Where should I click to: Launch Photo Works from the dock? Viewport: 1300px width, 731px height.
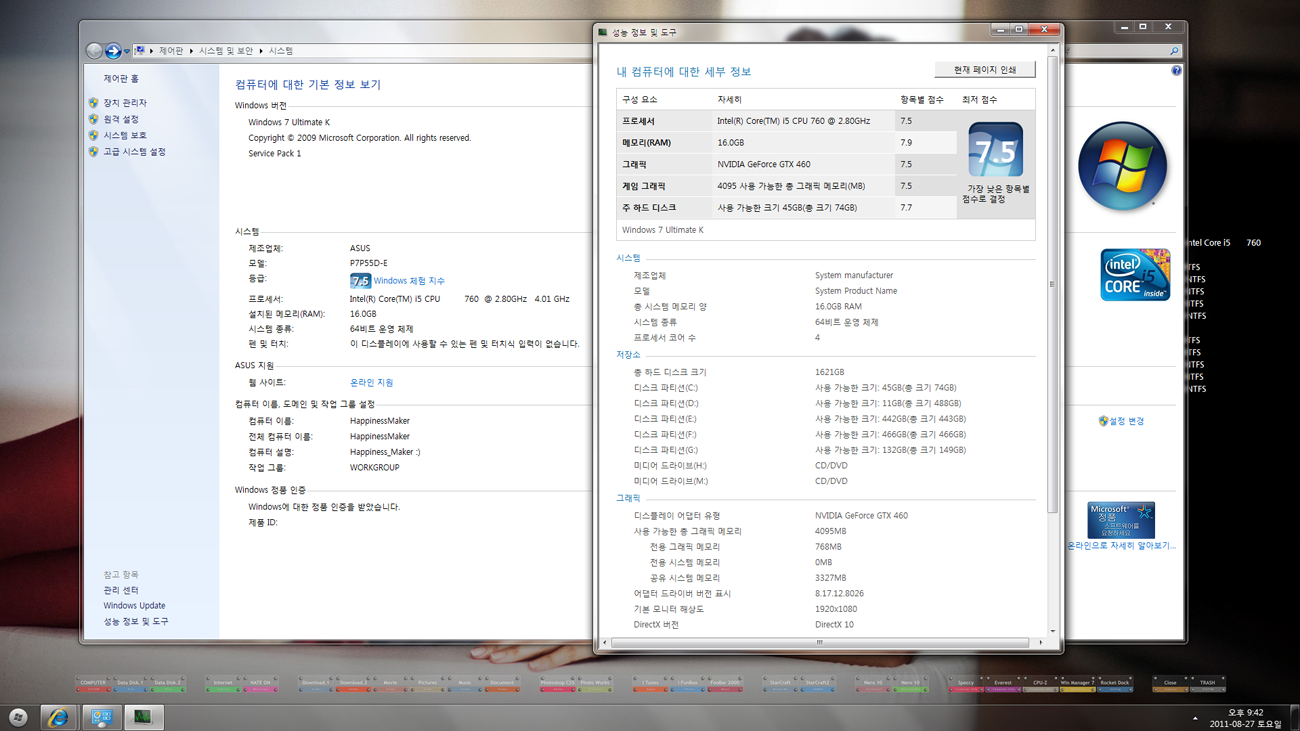tap(595, 685)
